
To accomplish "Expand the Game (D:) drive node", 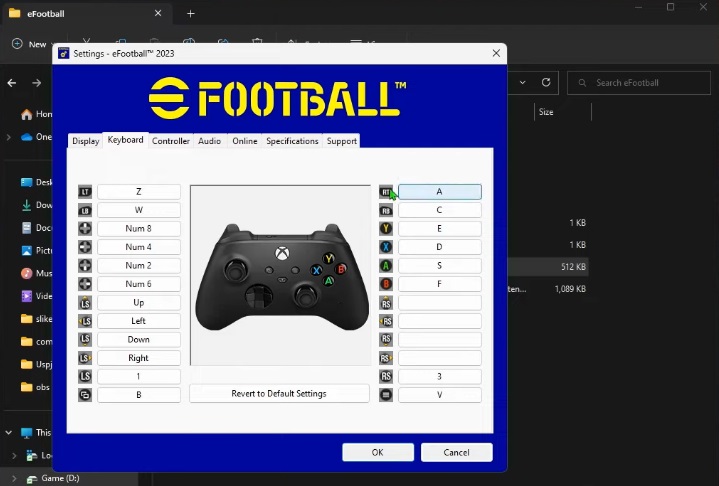I will [x=14, y=478].
